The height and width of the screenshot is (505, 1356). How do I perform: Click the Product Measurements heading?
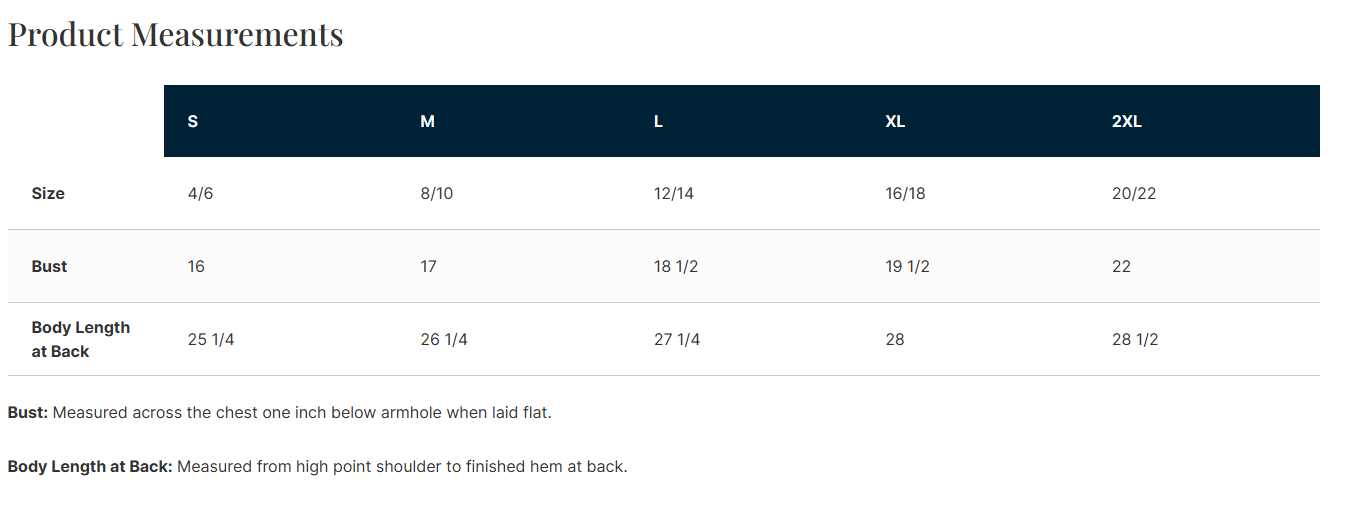coord(176,35)
